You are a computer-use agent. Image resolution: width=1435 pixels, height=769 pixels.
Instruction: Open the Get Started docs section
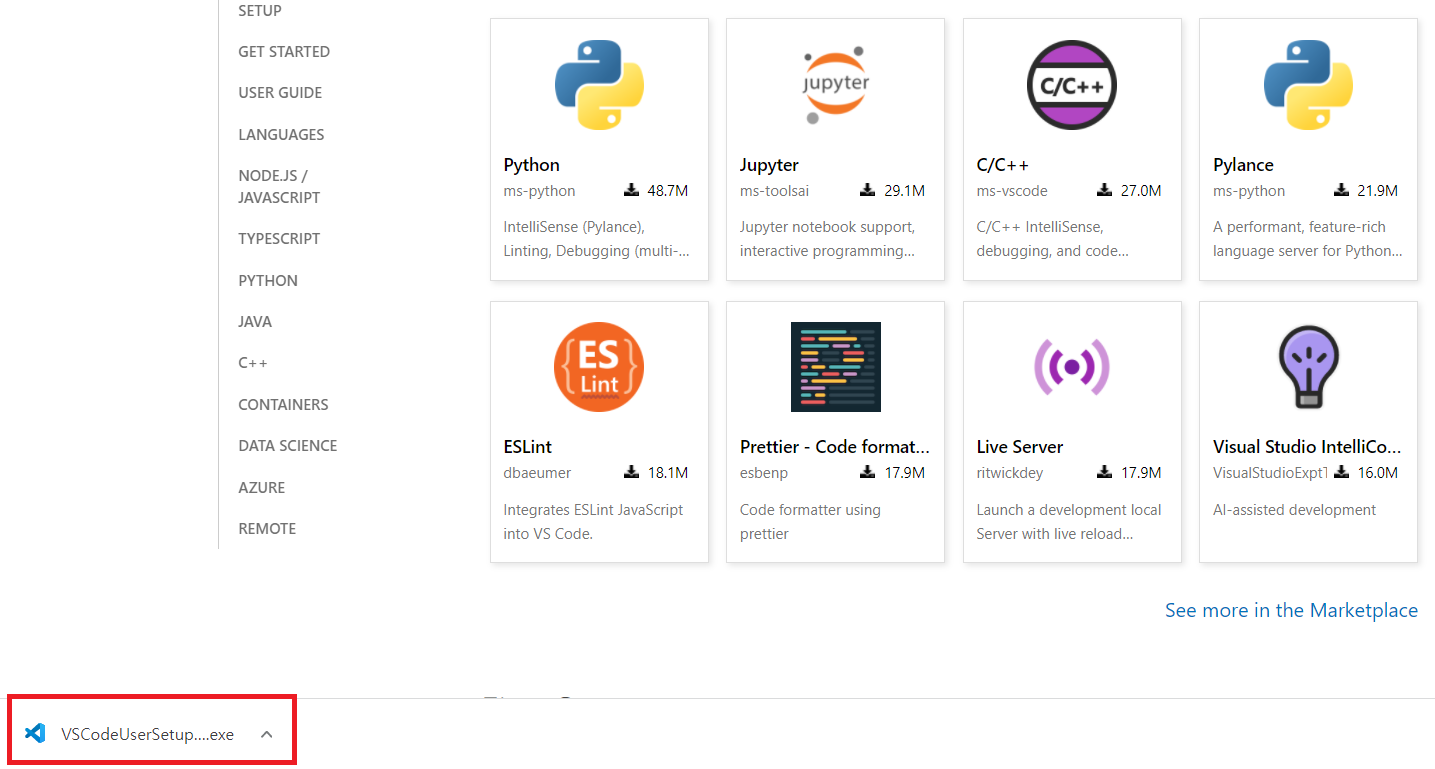[284, 52]
